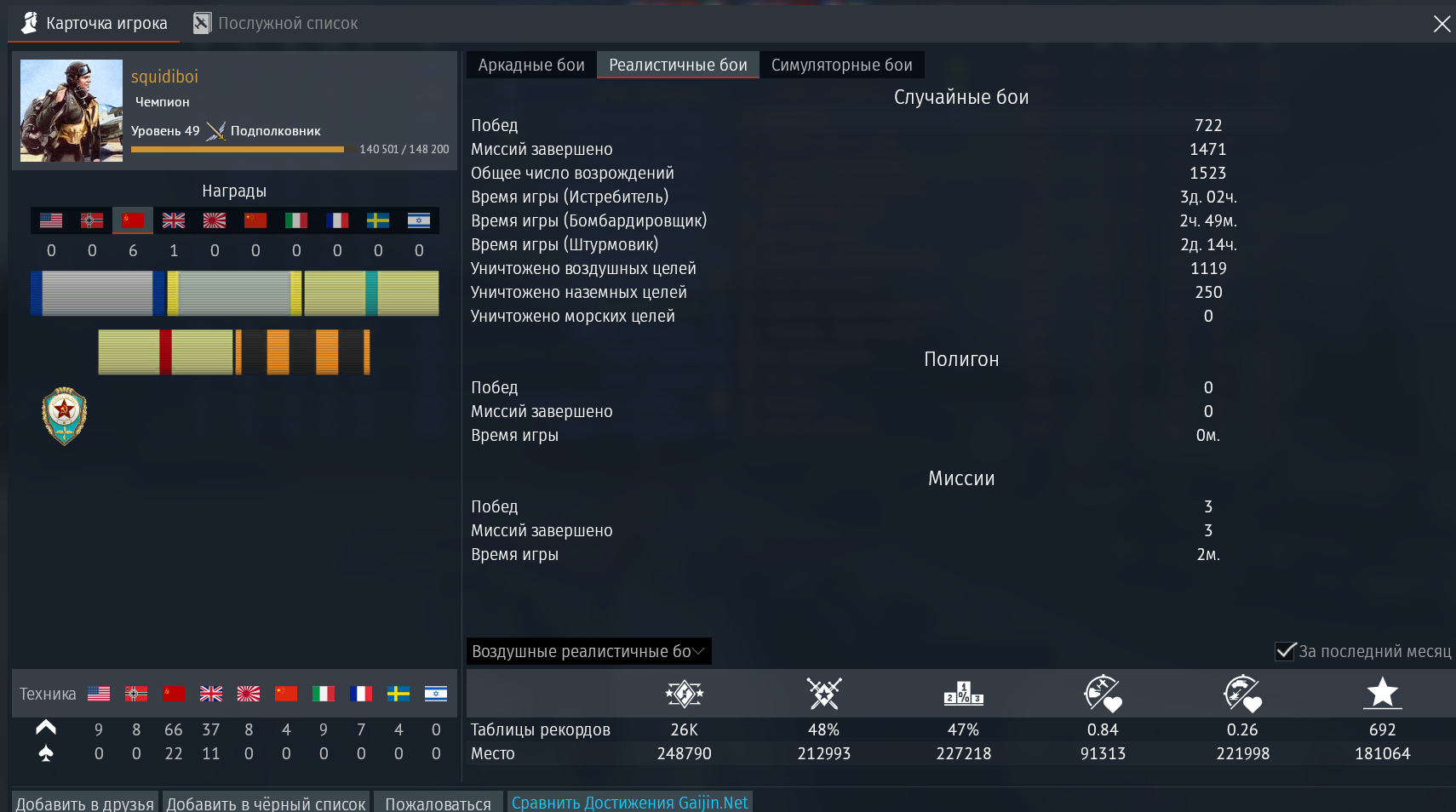Select Sweden flag in awards row
The height and width of the screenshot is (812, 1456).
pyautogui.click(x=378, y=220)
